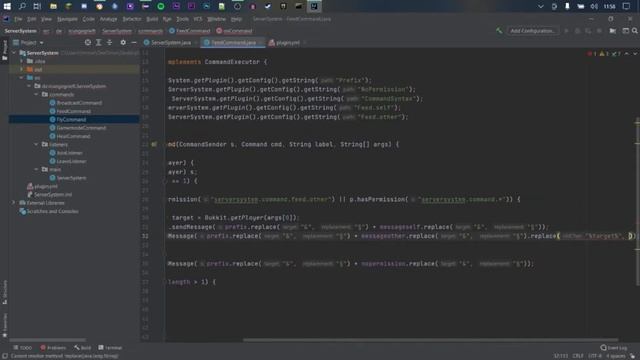The image size is (640, 360).
Task: Click the Build Project hammer icon
Action: pyautogui.click(x=499, y=31)
